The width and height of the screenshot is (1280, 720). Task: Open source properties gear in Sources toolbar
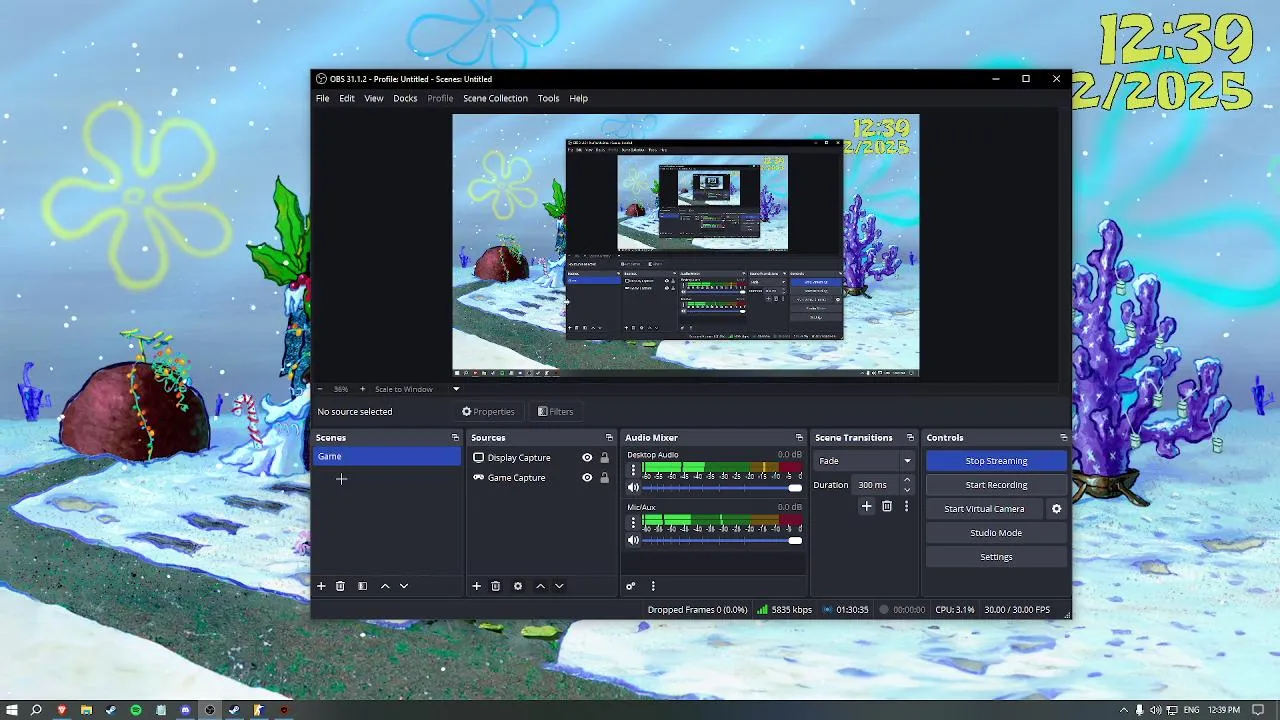pos(518,586)
